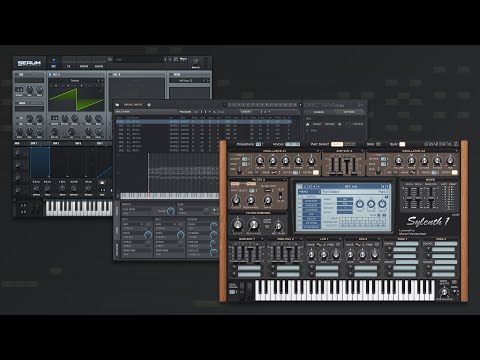Enable Serum's FILTER switch
480x360 pixels.
[x=171, y=75]
